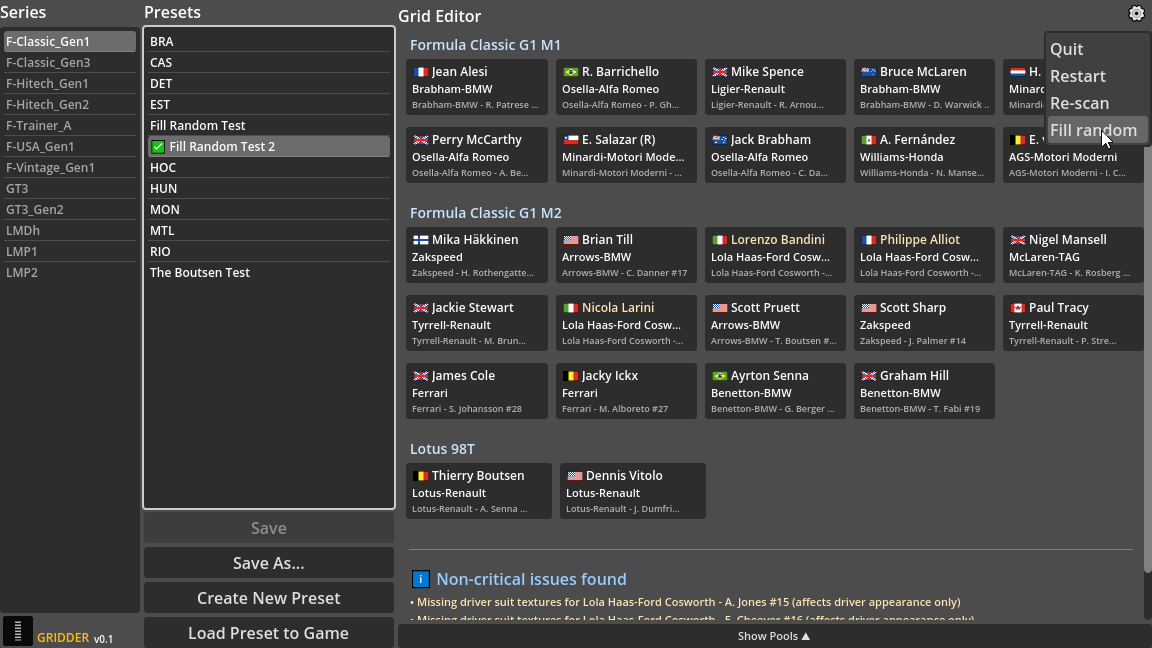1152x648 pixels.
Task: Click the Perry McCarthy driver card
Action: point(477,155)
